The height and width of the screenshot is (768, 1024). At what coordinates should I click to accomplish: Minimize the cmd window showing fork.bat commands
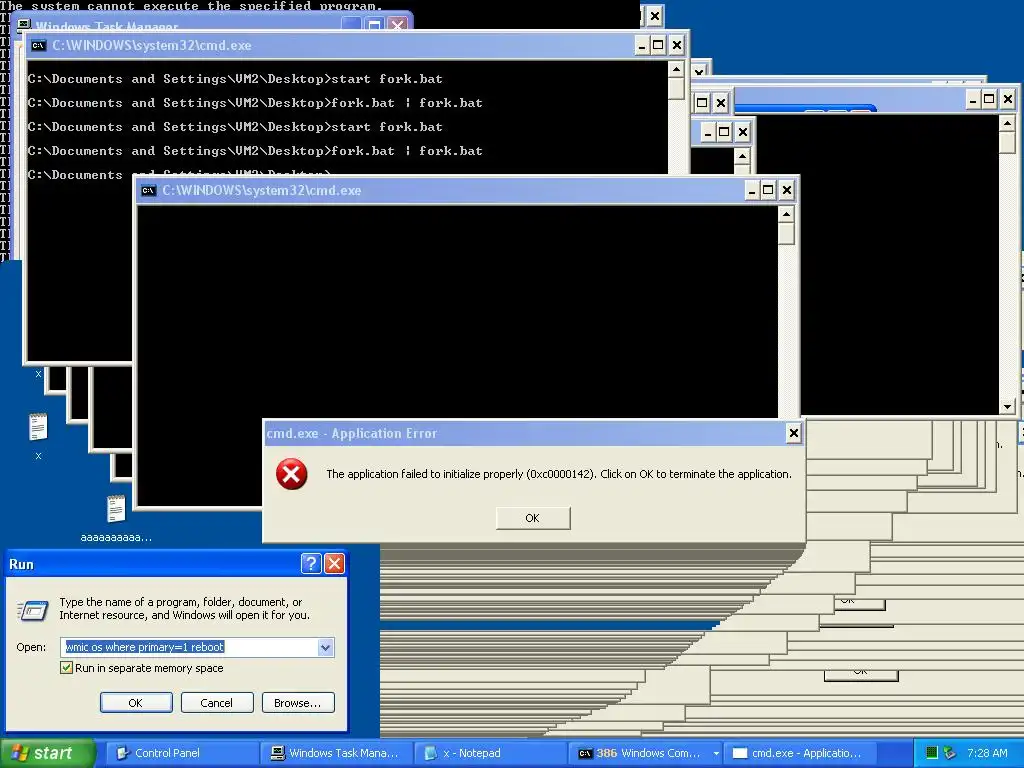[641, 45]
